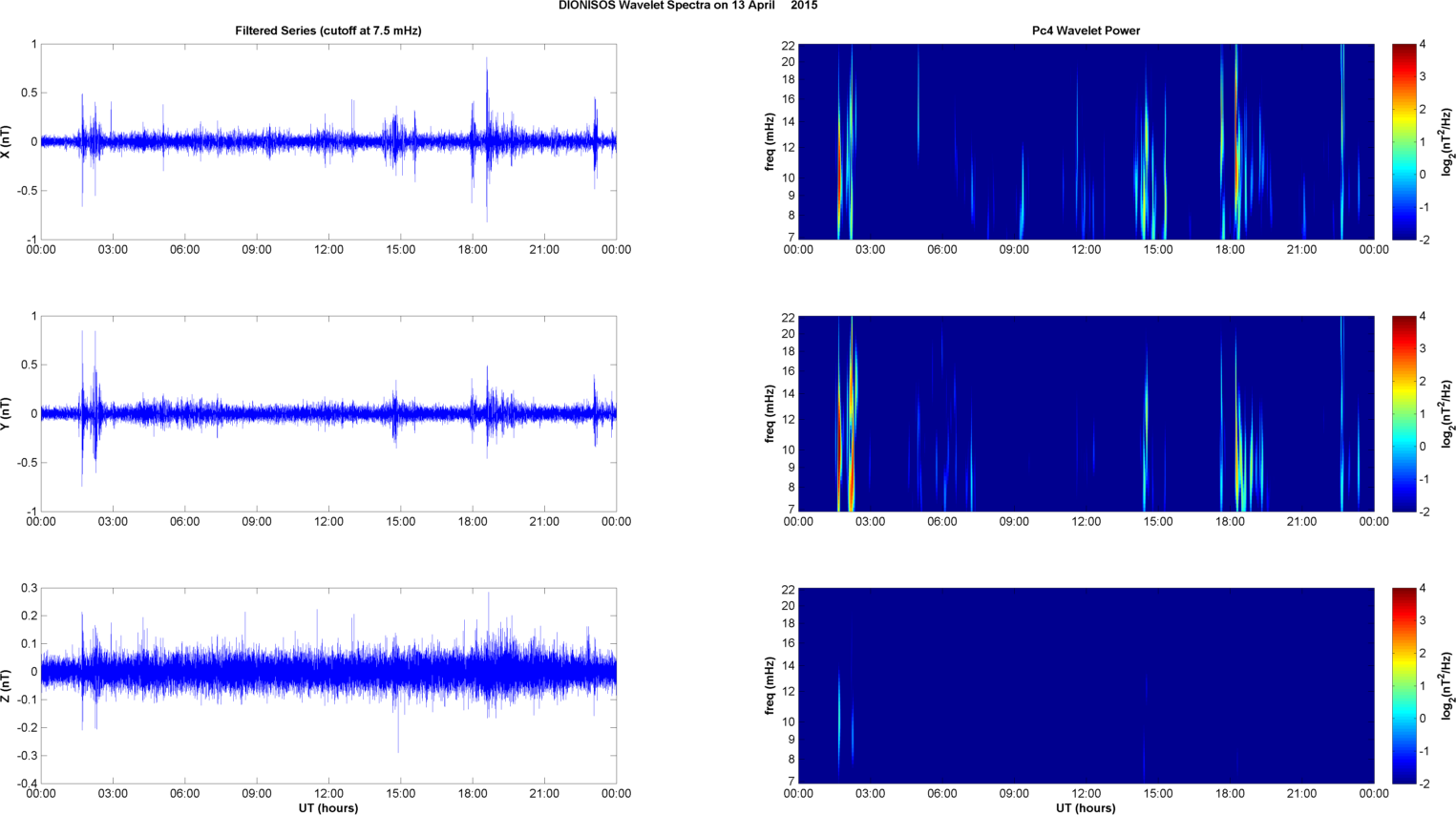Click the 4 tick on the top colorbar
This screenshot has height=815, width=1456.
[x=1423, y=44]
